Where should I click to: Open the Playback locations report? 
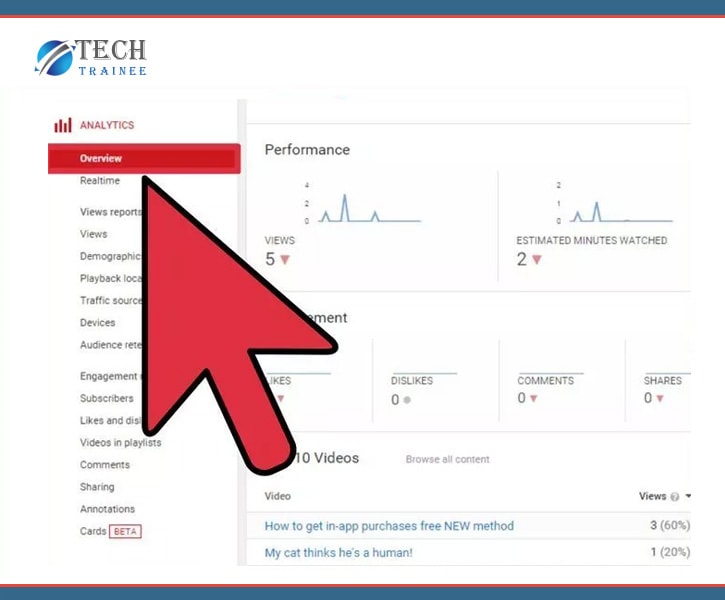point(111,278)
